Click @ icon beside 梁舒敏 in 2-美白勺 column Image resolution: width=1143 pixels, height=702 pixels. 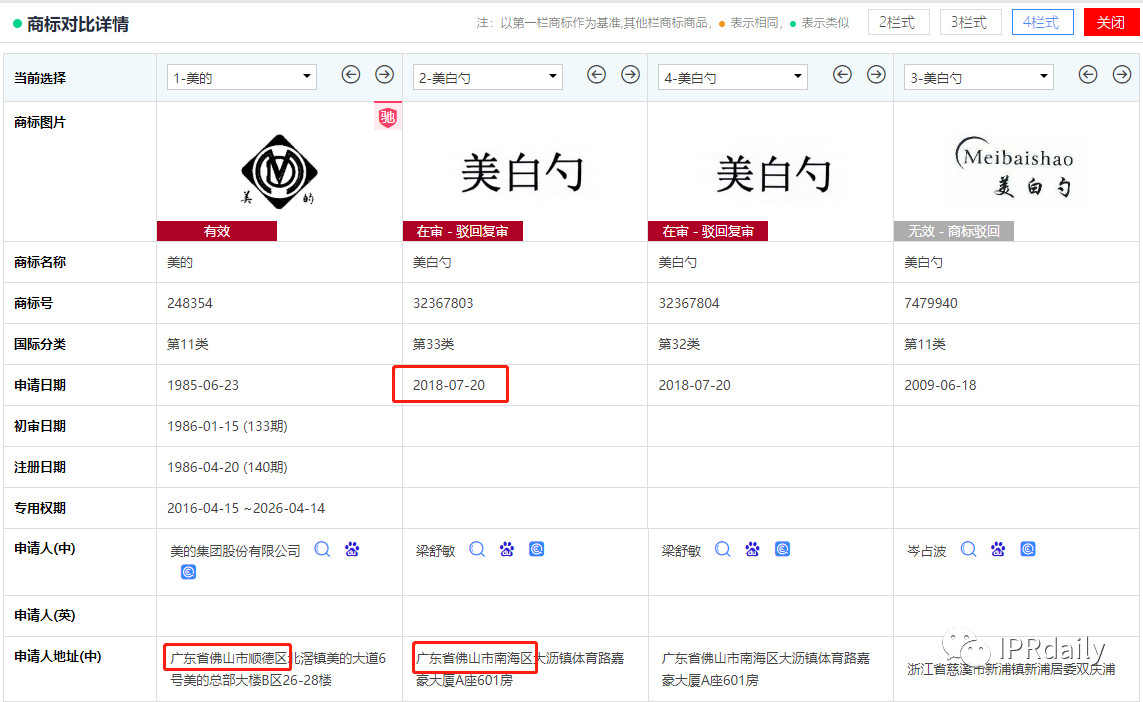tap(537, 550)
